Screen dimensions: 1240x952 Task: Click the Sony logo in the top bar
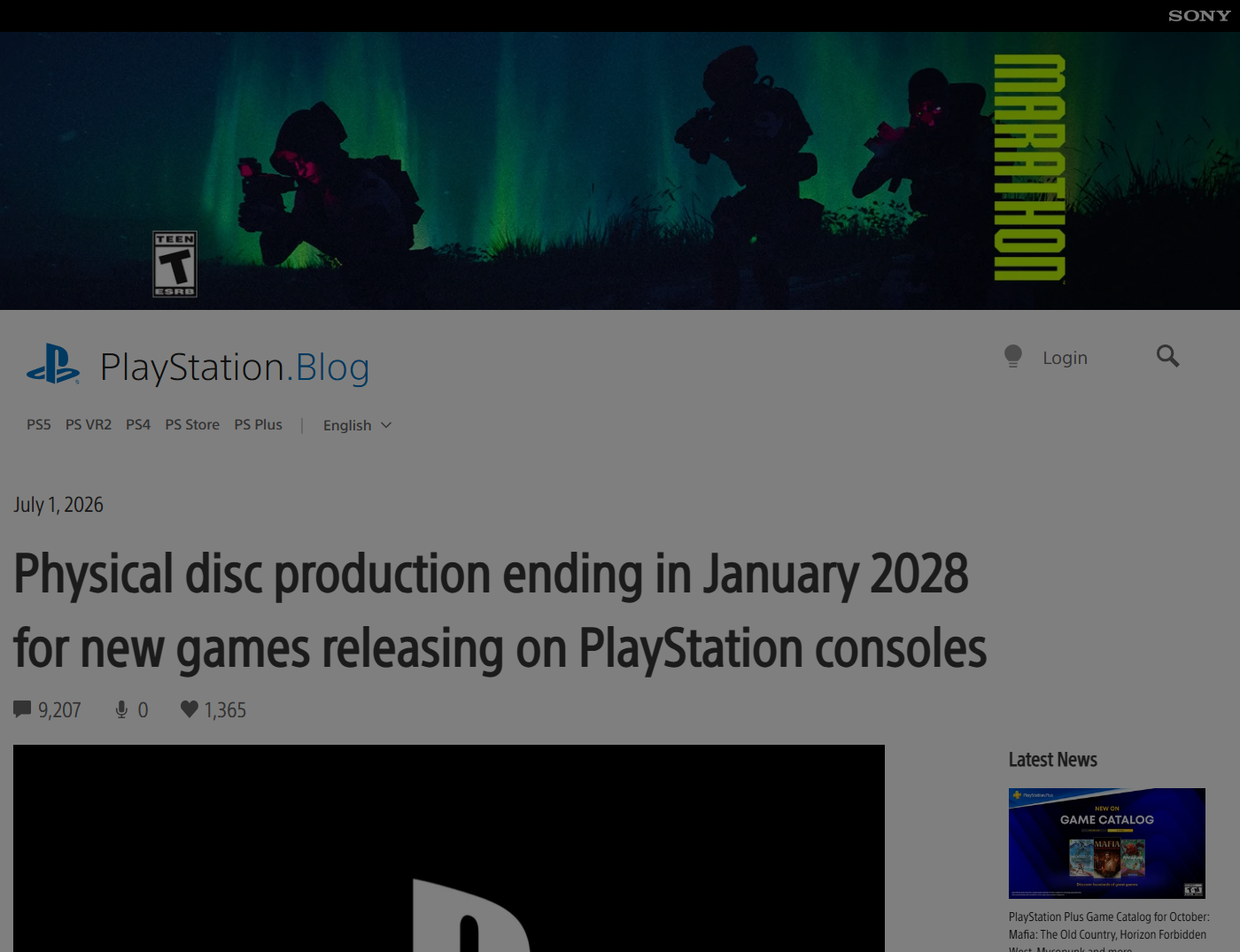coord(1199,16)
